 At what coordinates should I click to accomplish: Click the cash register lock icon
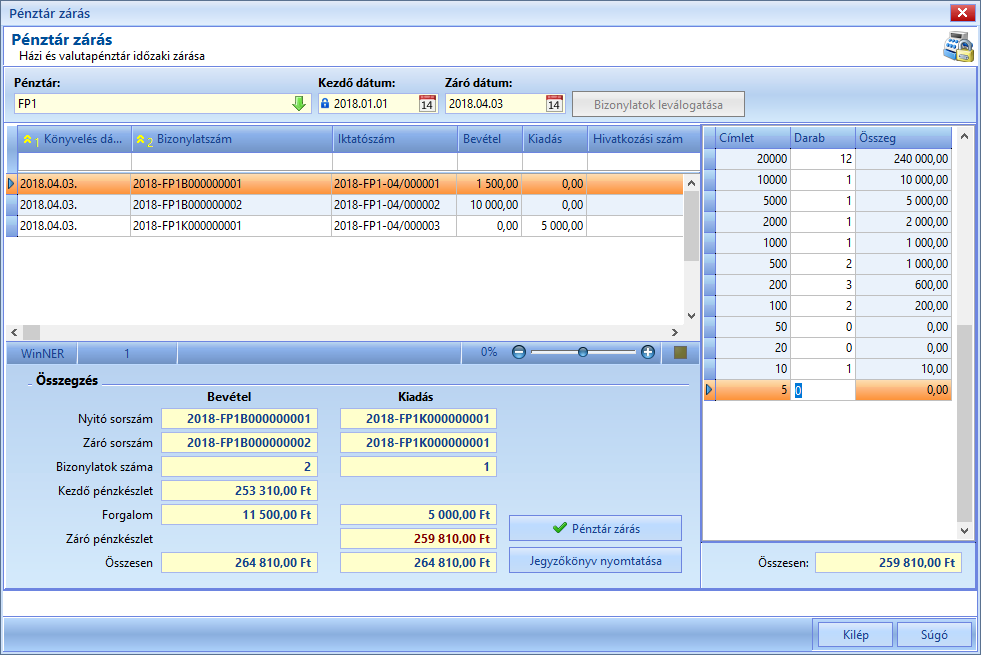(x=958, y=46)
